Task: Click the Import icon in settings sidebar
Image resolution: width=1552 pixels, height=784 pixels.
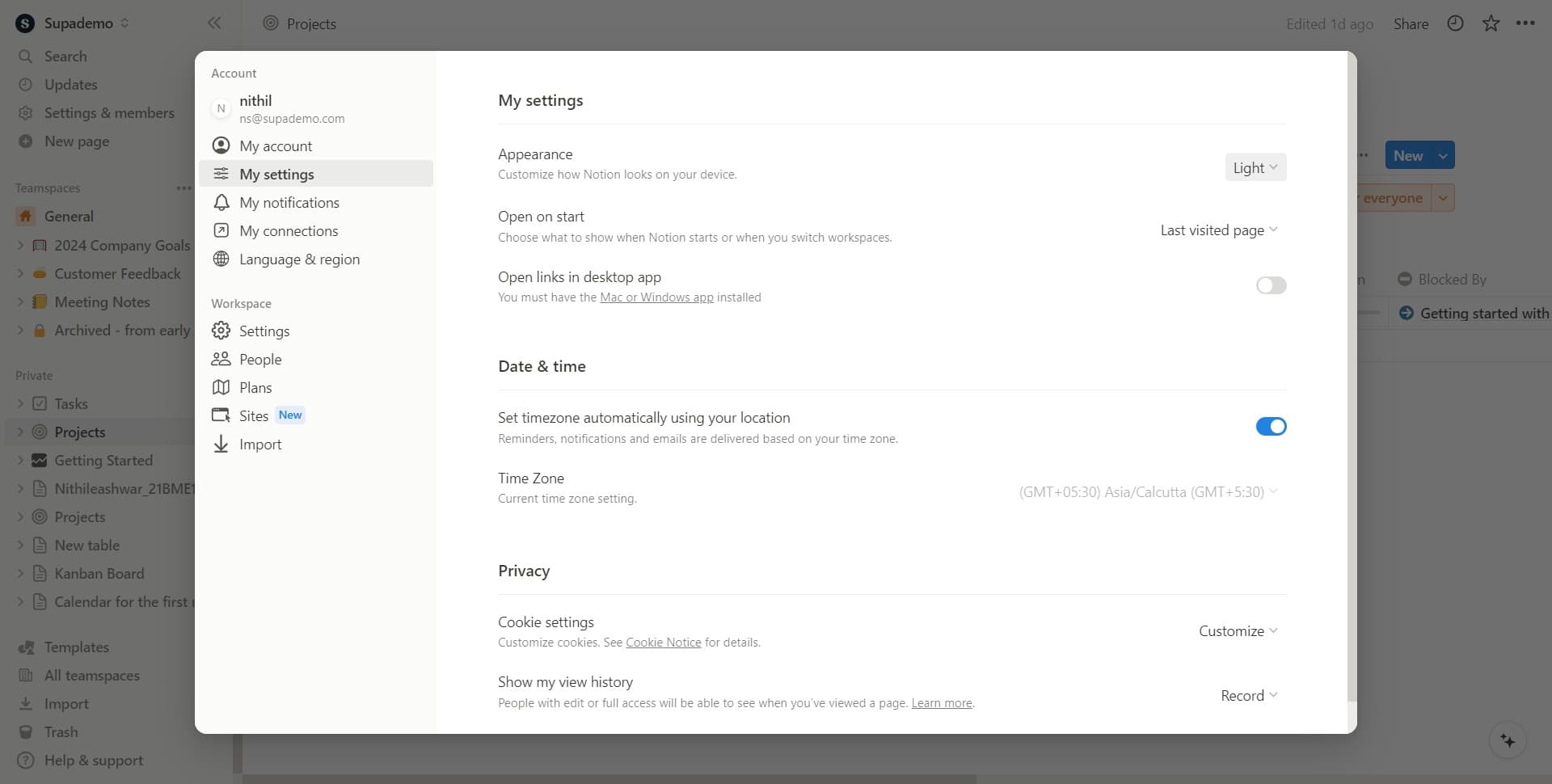Action: tap(221, 444)
